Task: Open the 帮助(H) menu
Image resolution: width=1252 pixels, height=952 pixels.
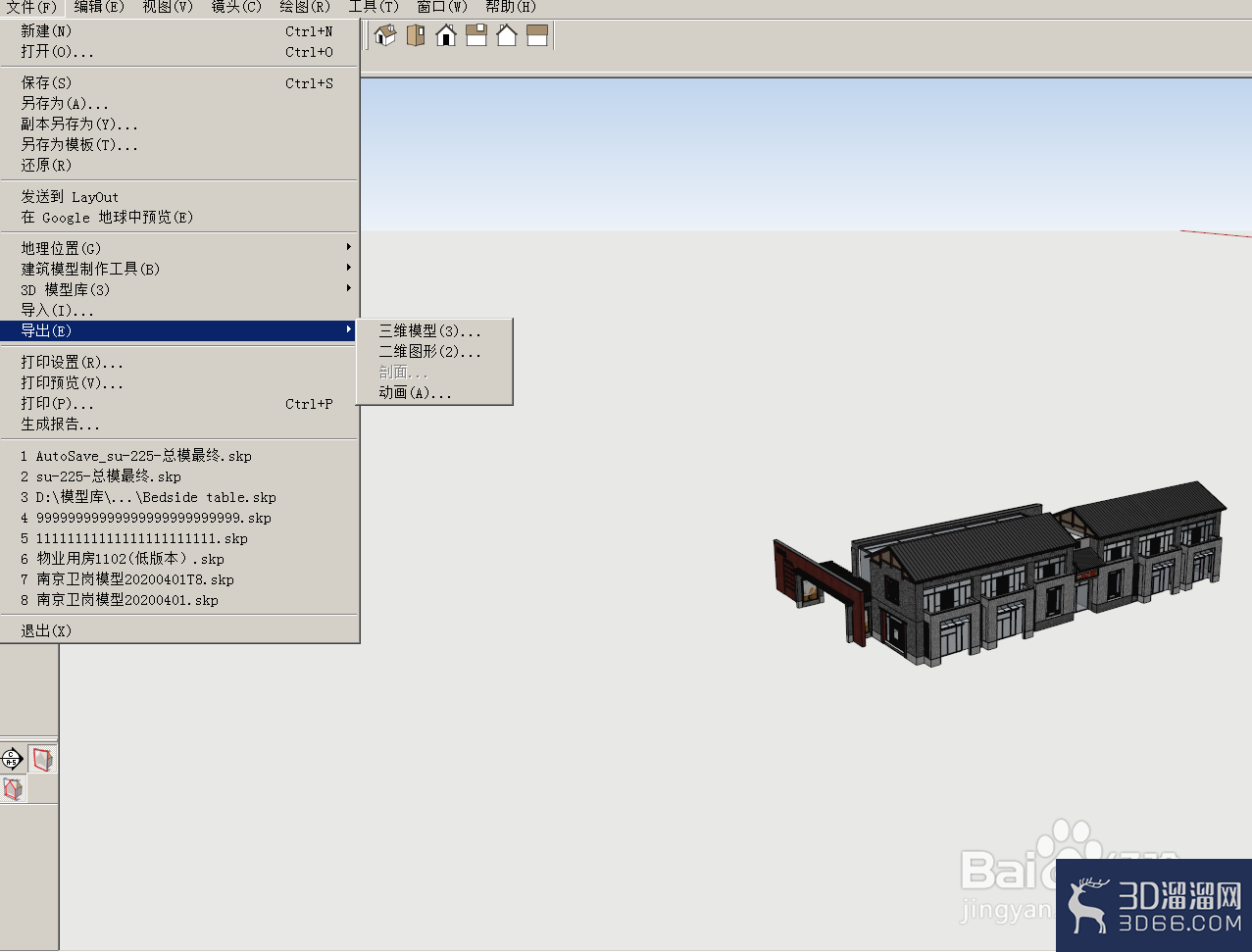Action: pyautogui.click(x=511, y=7)
